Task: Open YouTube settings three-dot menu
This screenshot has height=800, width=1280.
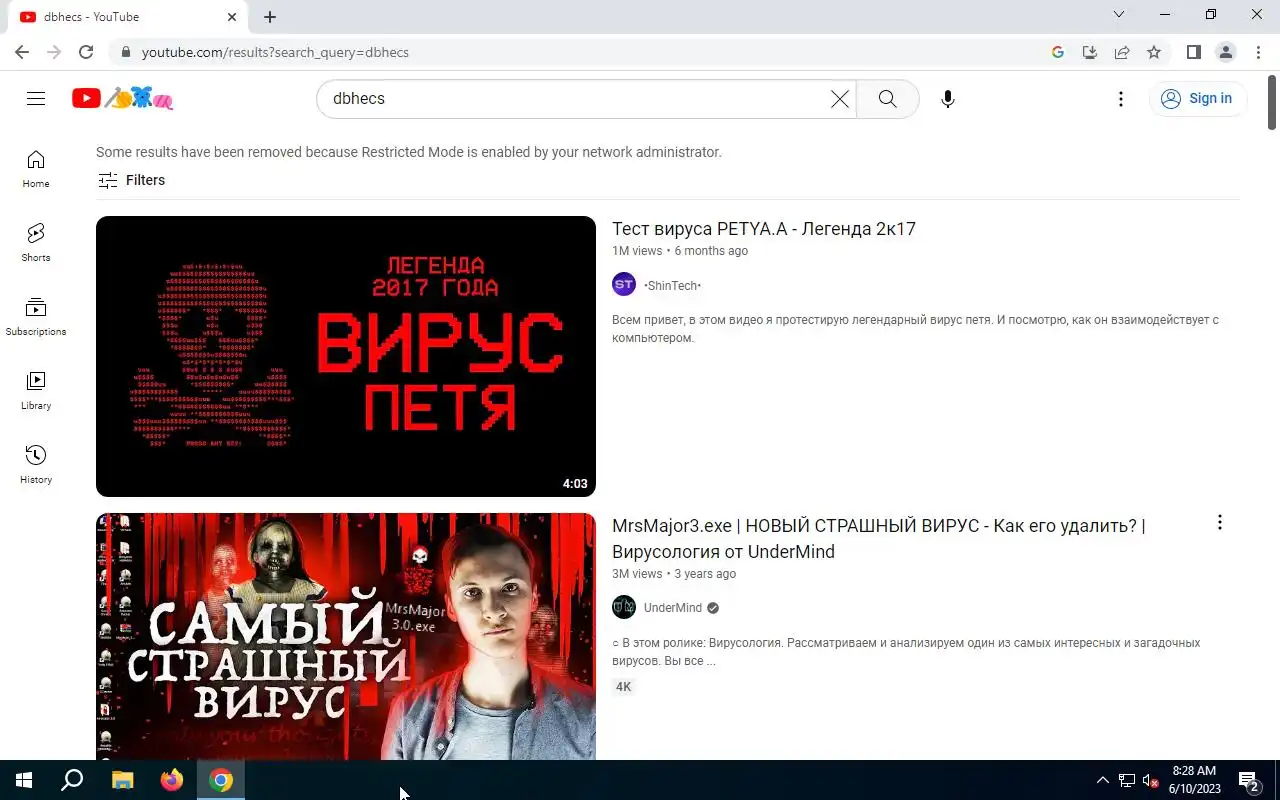Action: [1121, 98]
